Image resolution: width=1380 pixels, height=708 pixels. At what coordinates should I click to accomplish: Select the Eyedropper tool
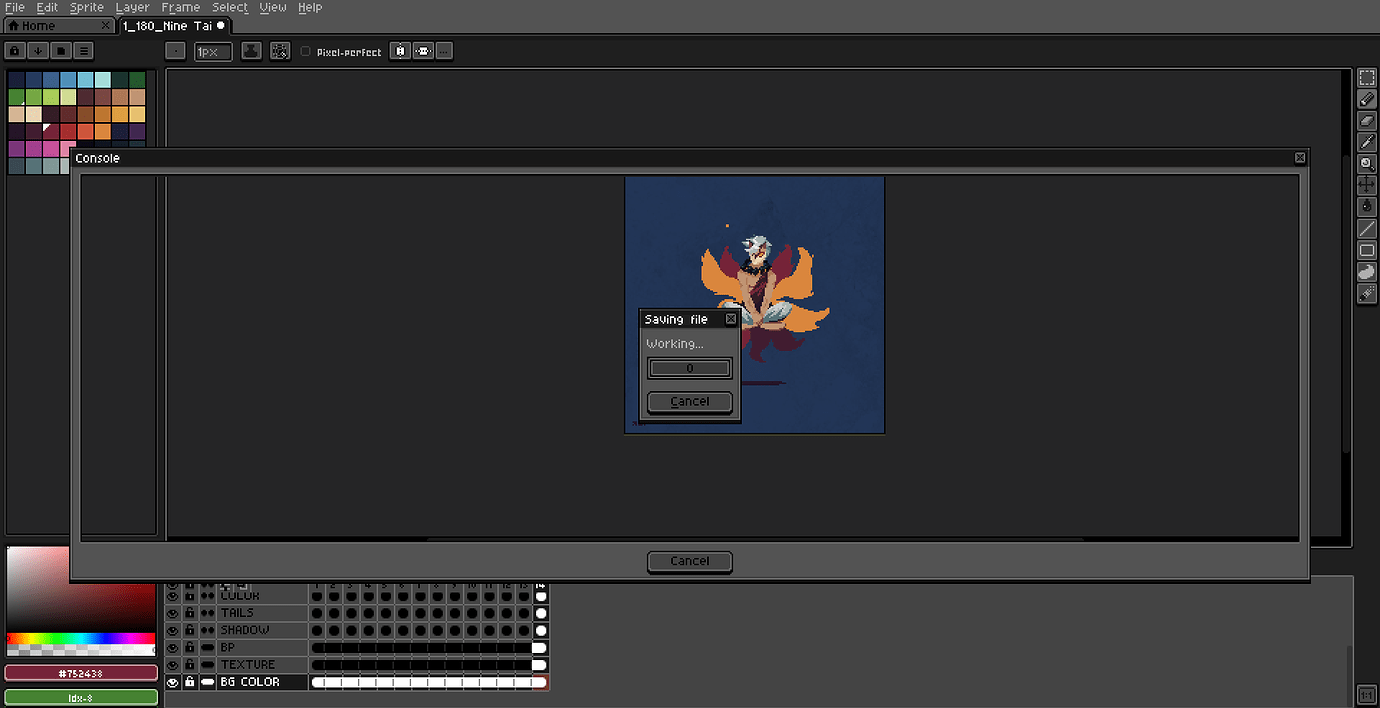click(1367, 143)
